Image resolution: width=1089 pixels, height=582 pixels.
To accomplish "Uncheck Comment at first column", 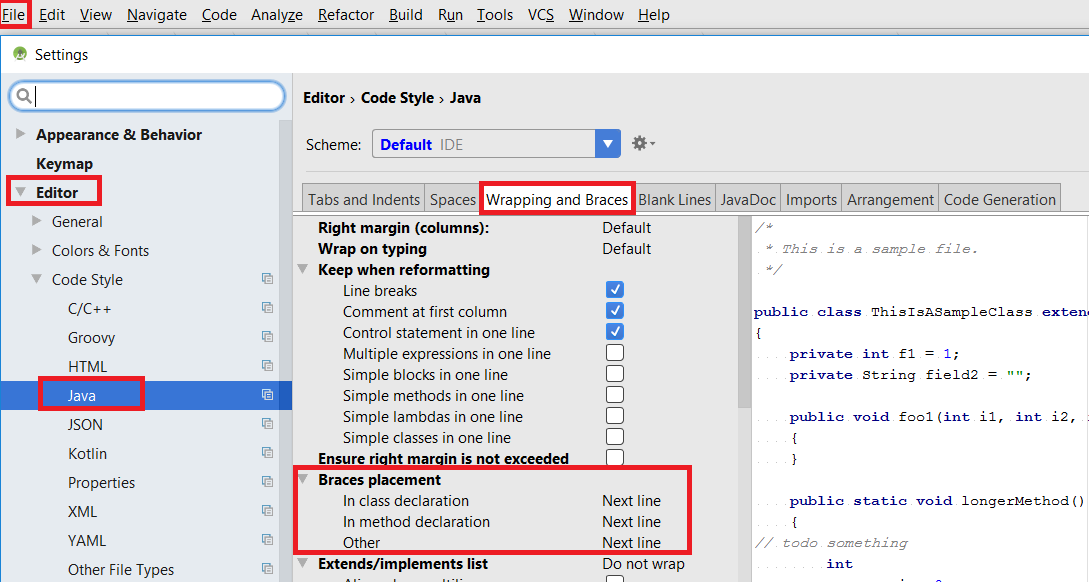I will 615,310.
